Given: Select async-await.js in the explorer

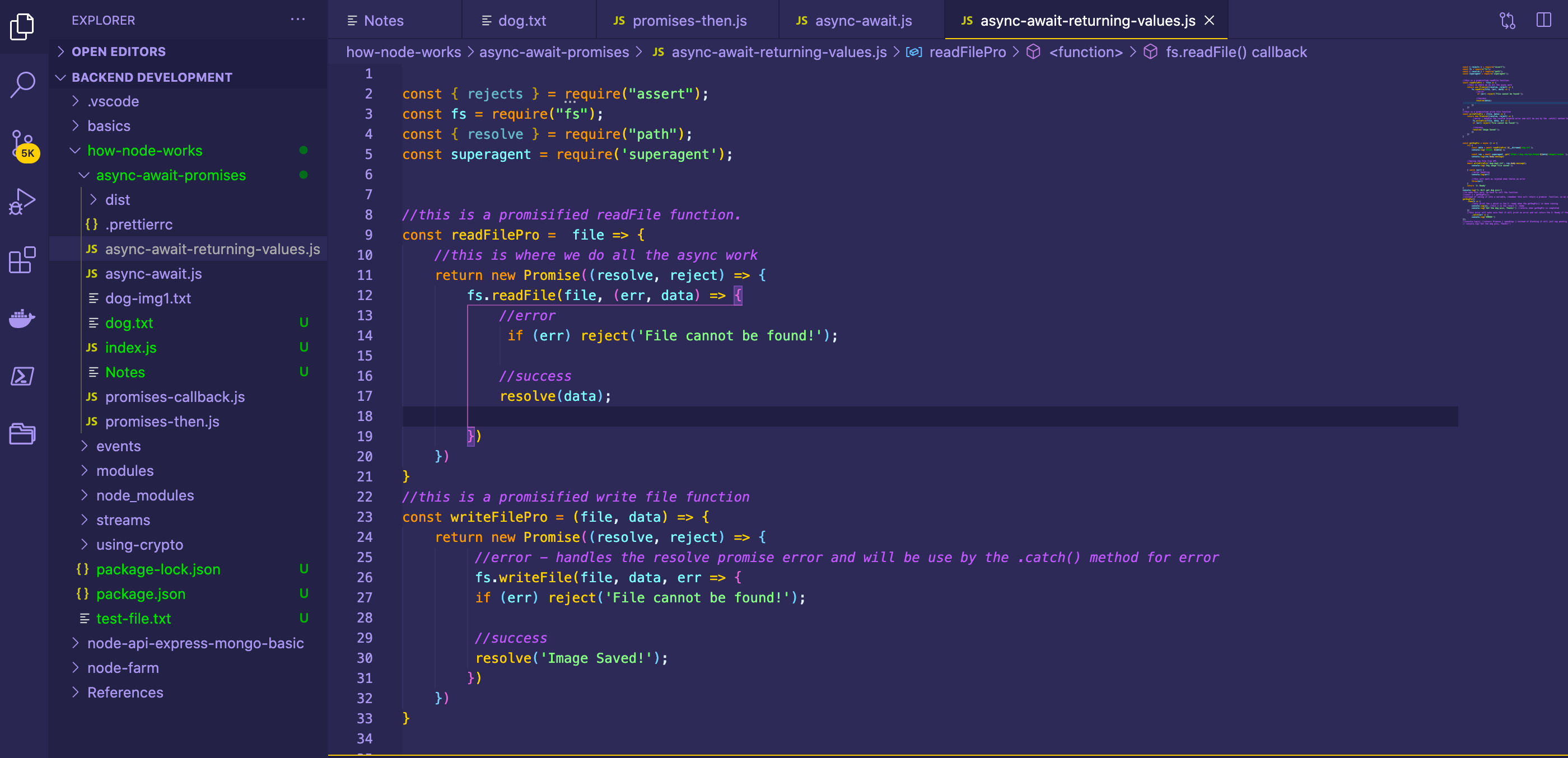Looking at the screenshot, I should point(153,274).
